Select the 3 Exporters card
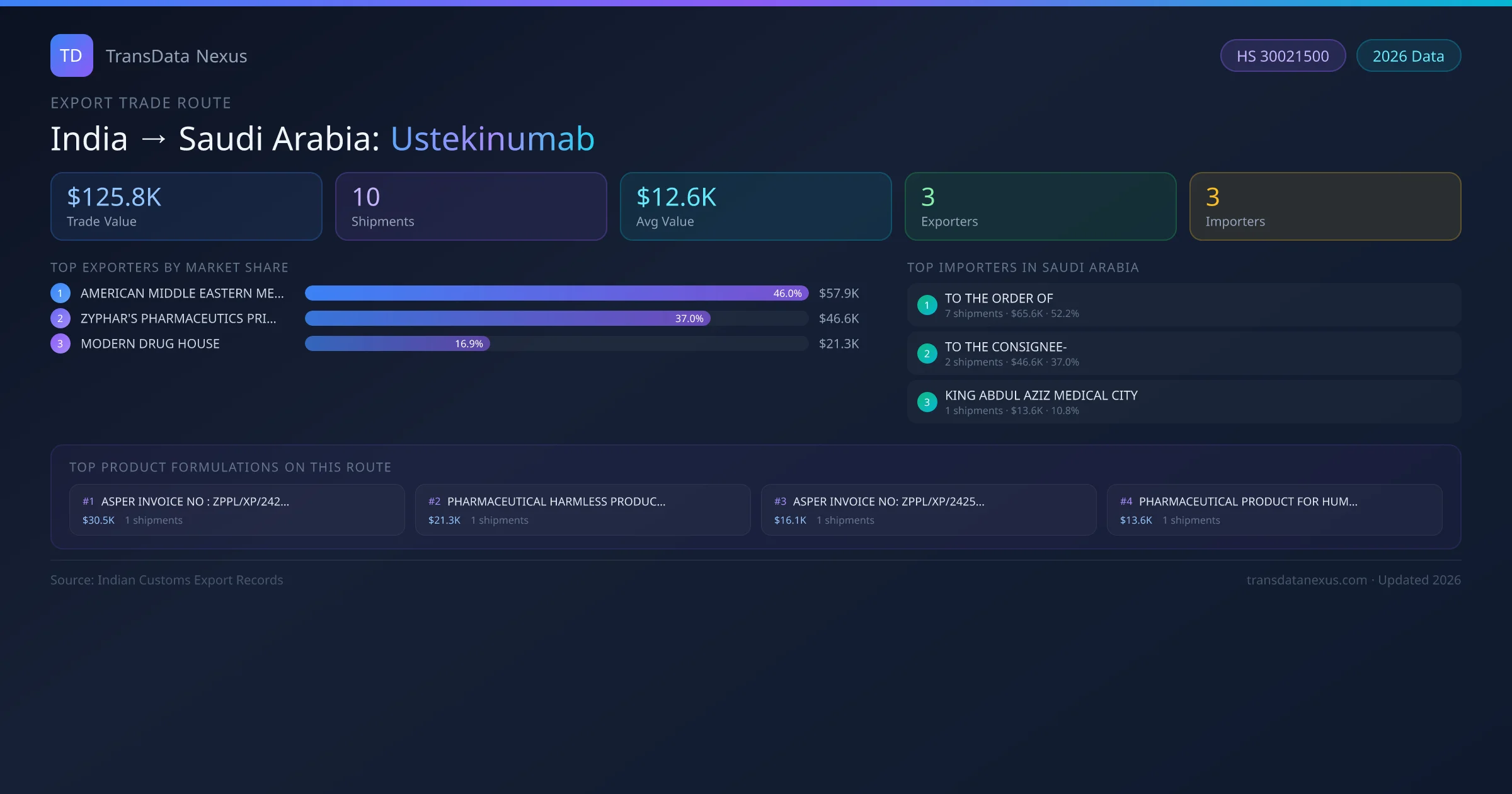Viewport: 1512px width, 794px height. [1040, 206]
